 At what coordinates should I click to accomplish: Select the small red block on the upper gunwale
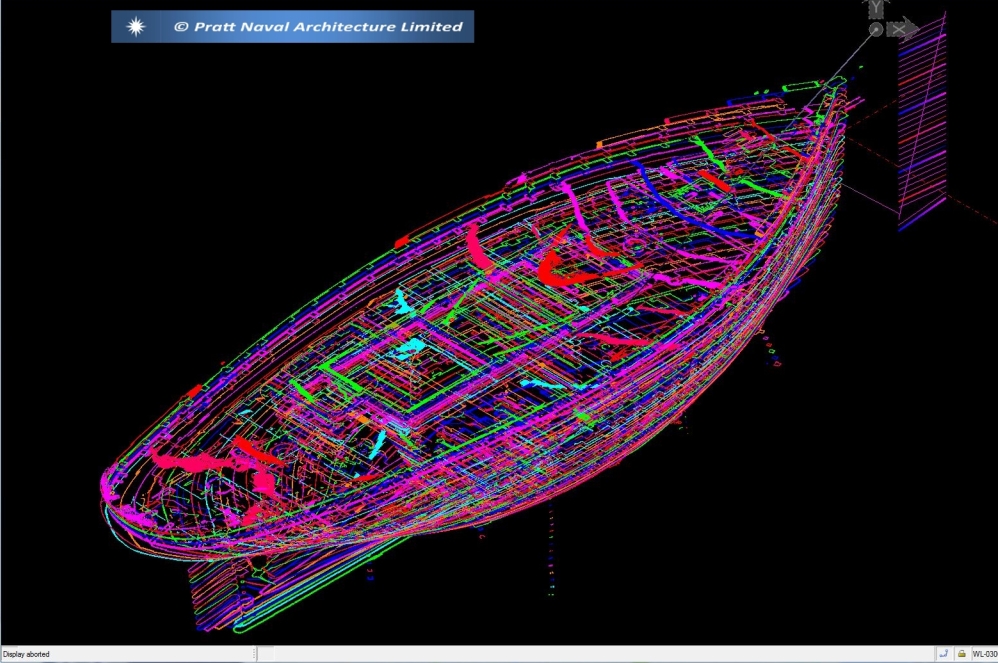(403, 241)
